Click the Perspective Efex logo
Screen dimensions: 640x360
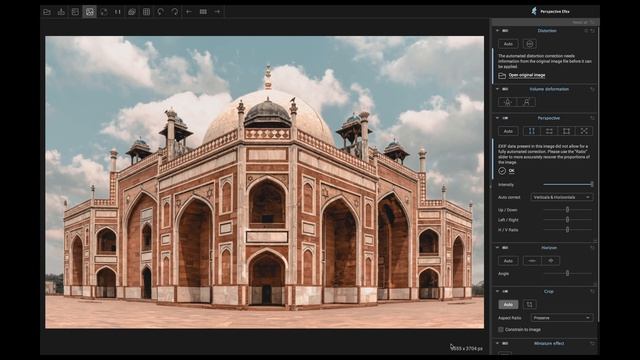tap(534, 11)
